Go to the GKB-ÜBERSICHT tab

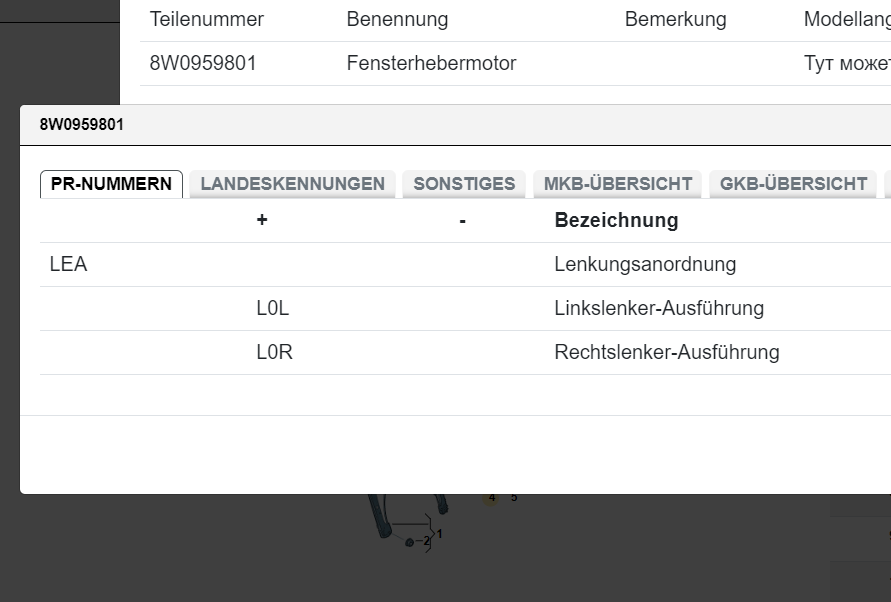click(793, 184)
